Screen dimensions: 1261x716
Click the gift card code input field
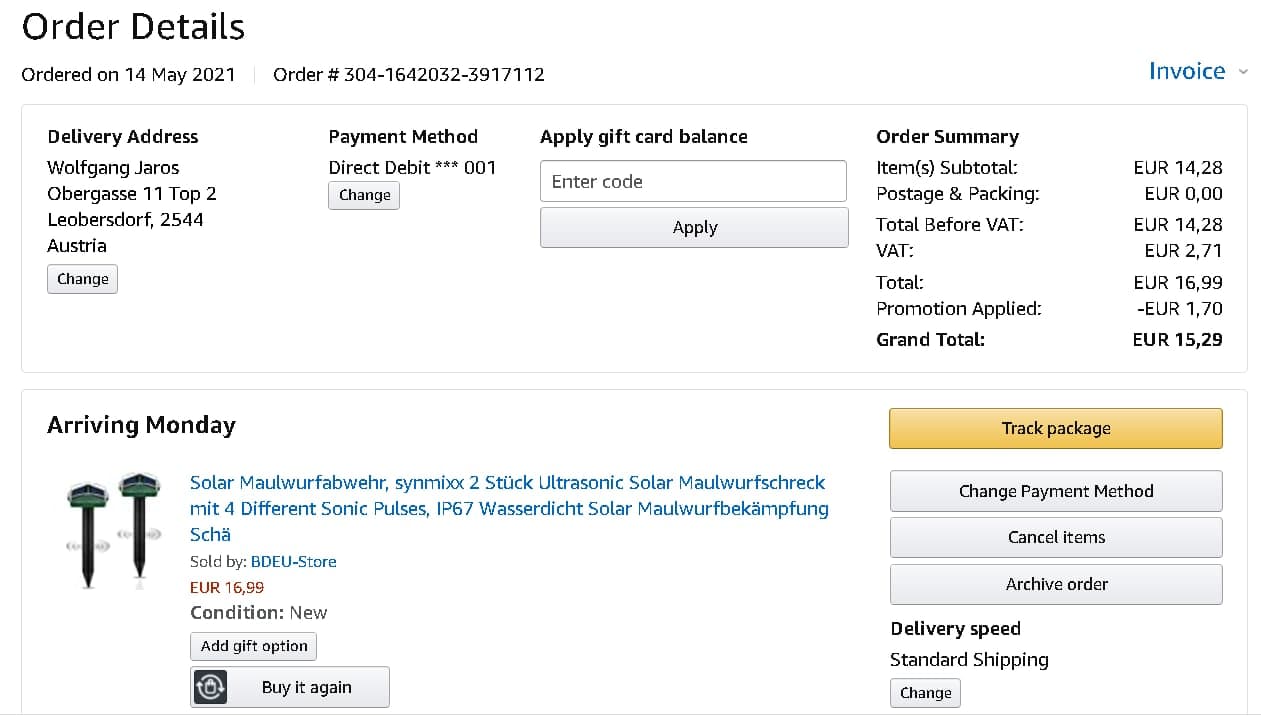point(693,181)
